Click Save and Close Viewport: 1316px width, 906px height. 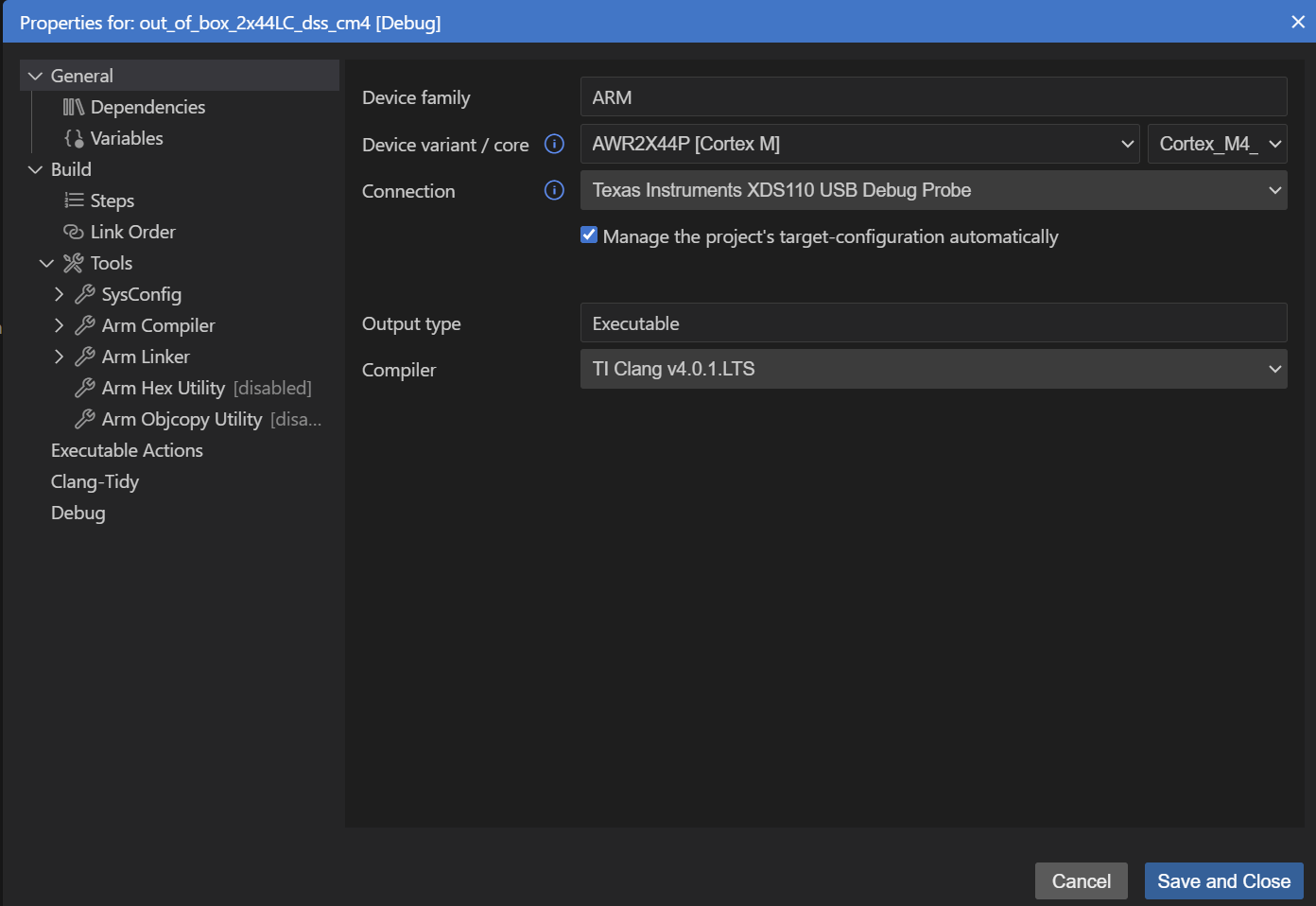pyautogui.click(x=1223, y=881)
